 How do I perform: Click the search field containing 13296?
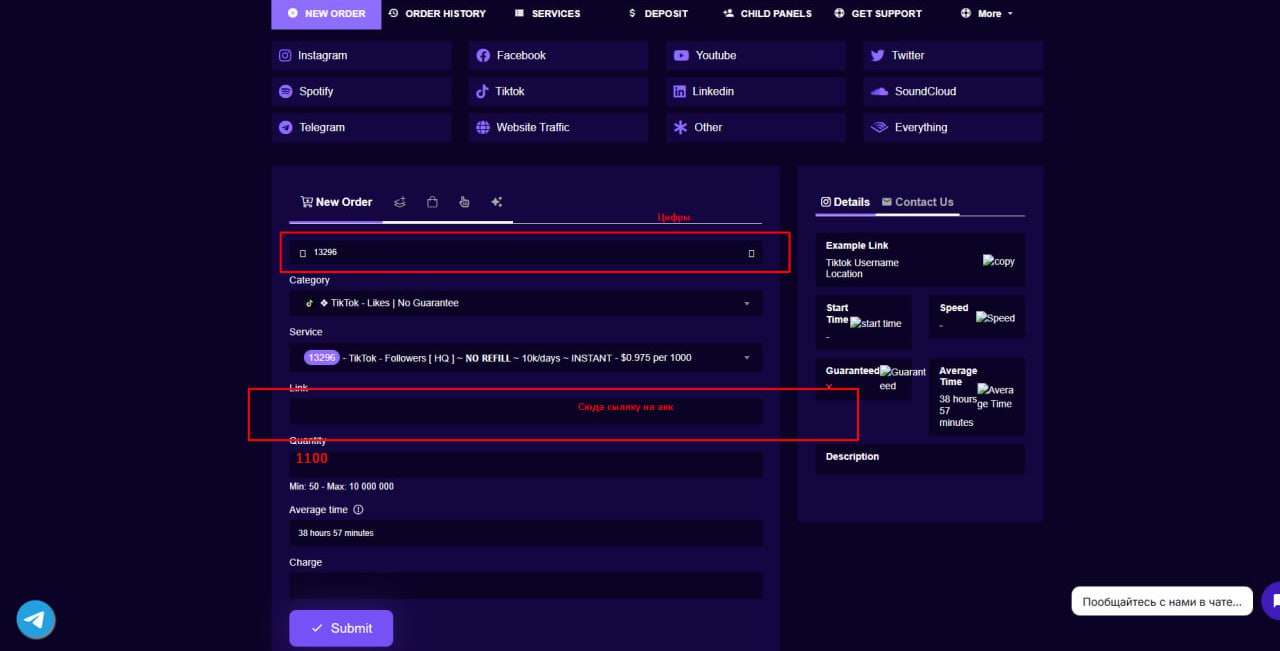click(x=526, y=252)
